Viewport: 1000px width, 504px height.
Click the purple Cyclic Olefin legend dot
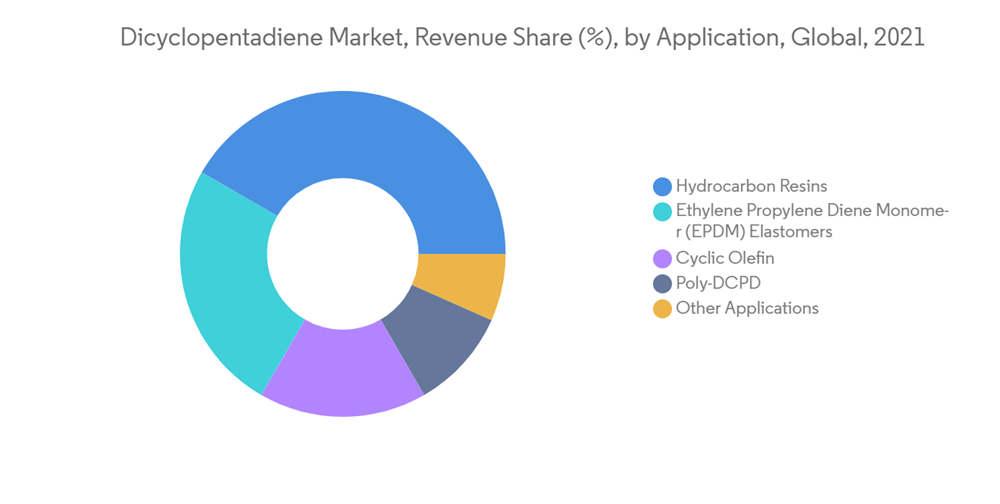662,259
